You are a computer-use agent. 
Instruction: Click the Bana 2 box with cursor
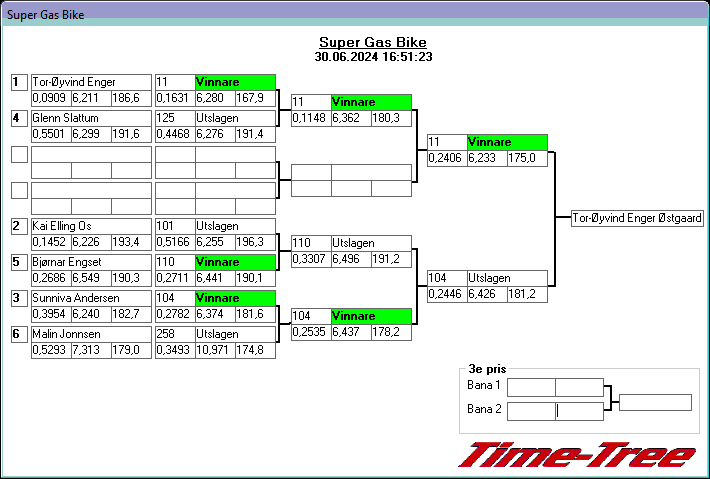coord(580,411)
